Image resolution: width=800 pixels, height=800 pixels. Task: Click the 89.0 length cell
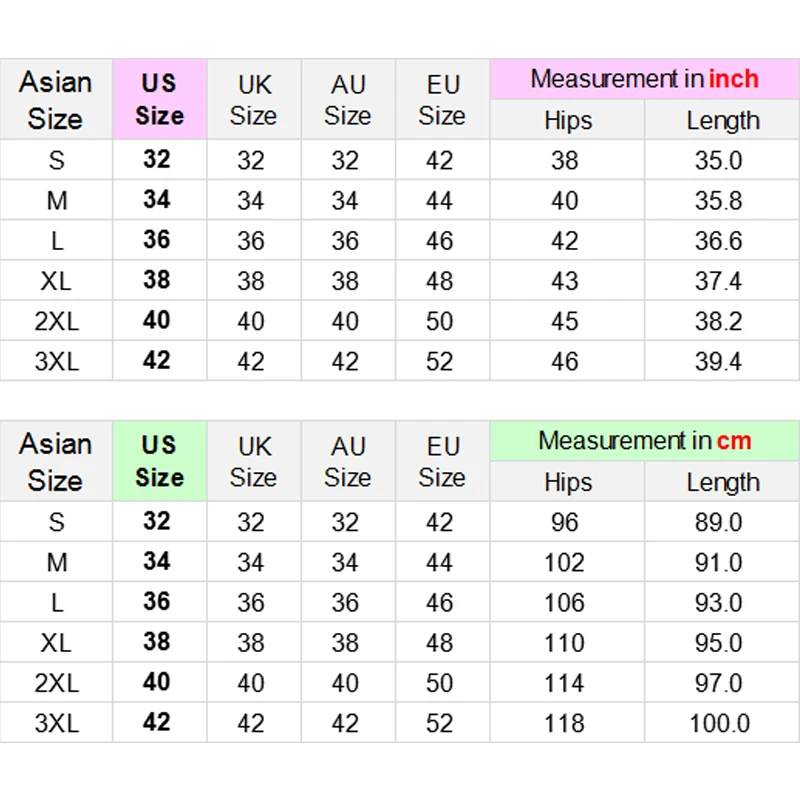click(x=719, y=522)
